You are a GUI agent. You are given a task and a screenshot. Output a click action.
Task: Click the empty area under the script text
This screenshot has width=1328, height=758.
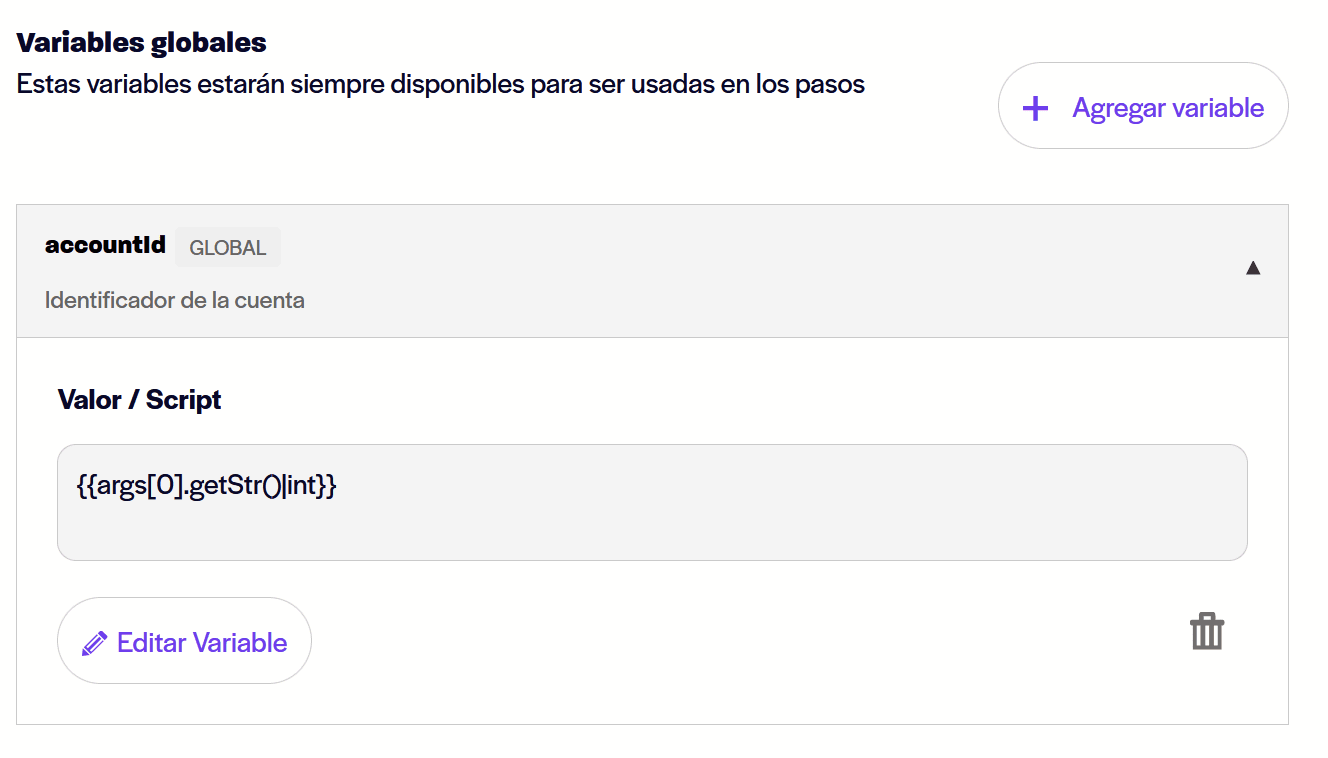pos(652,532)
